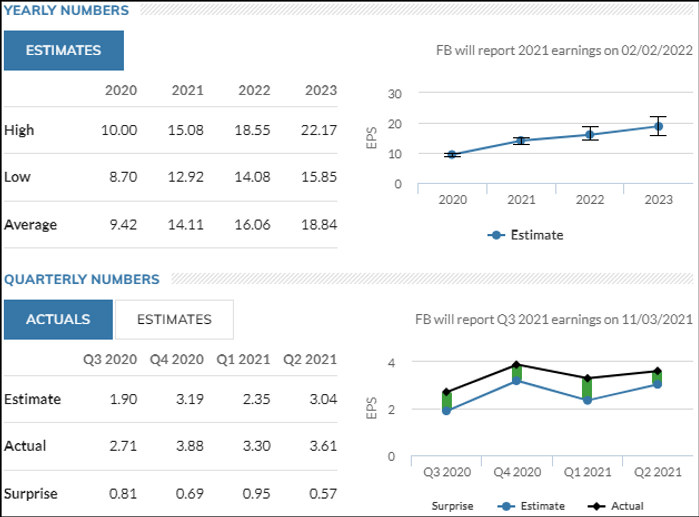Open the ESTIMATES tab under Quarterly Numbers
The image size is (699, 517).
click(x=174, y=319)
